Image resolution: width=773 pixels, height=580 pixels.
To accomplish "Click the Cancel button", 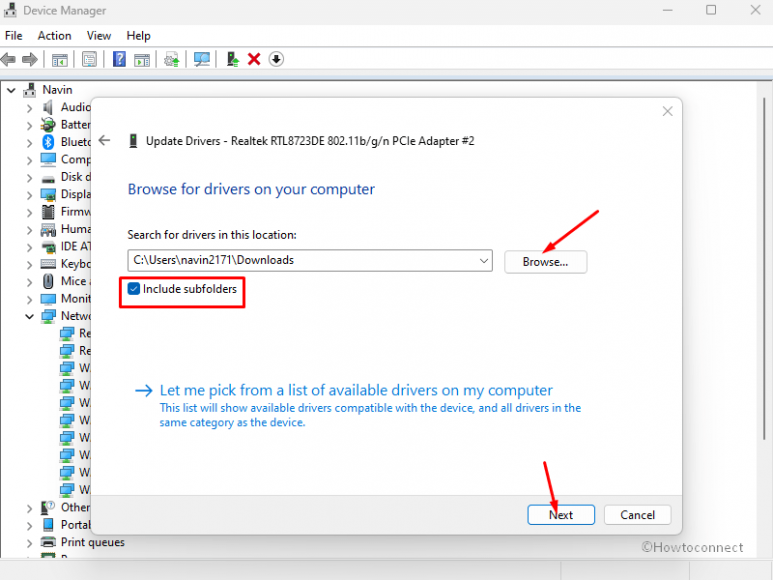I will pyautogui.click(x=637, y=515).
